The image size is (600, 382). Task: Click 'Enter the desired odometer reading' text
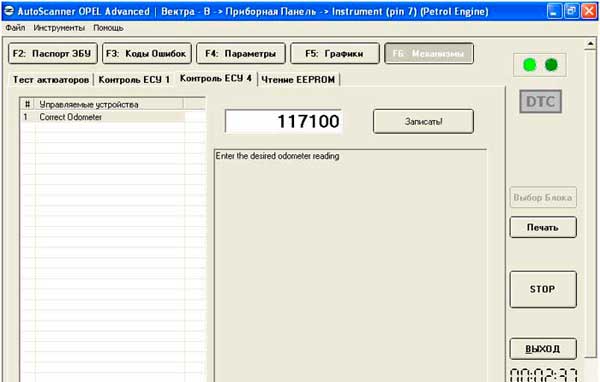coord(277,156)
